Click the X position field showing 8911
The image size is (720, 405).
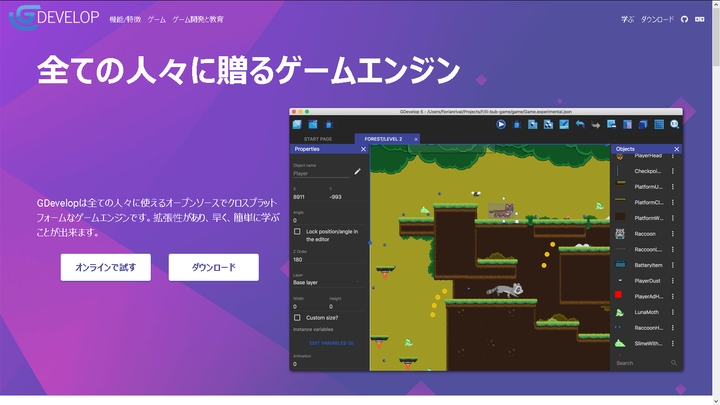[x=309, y=197]
